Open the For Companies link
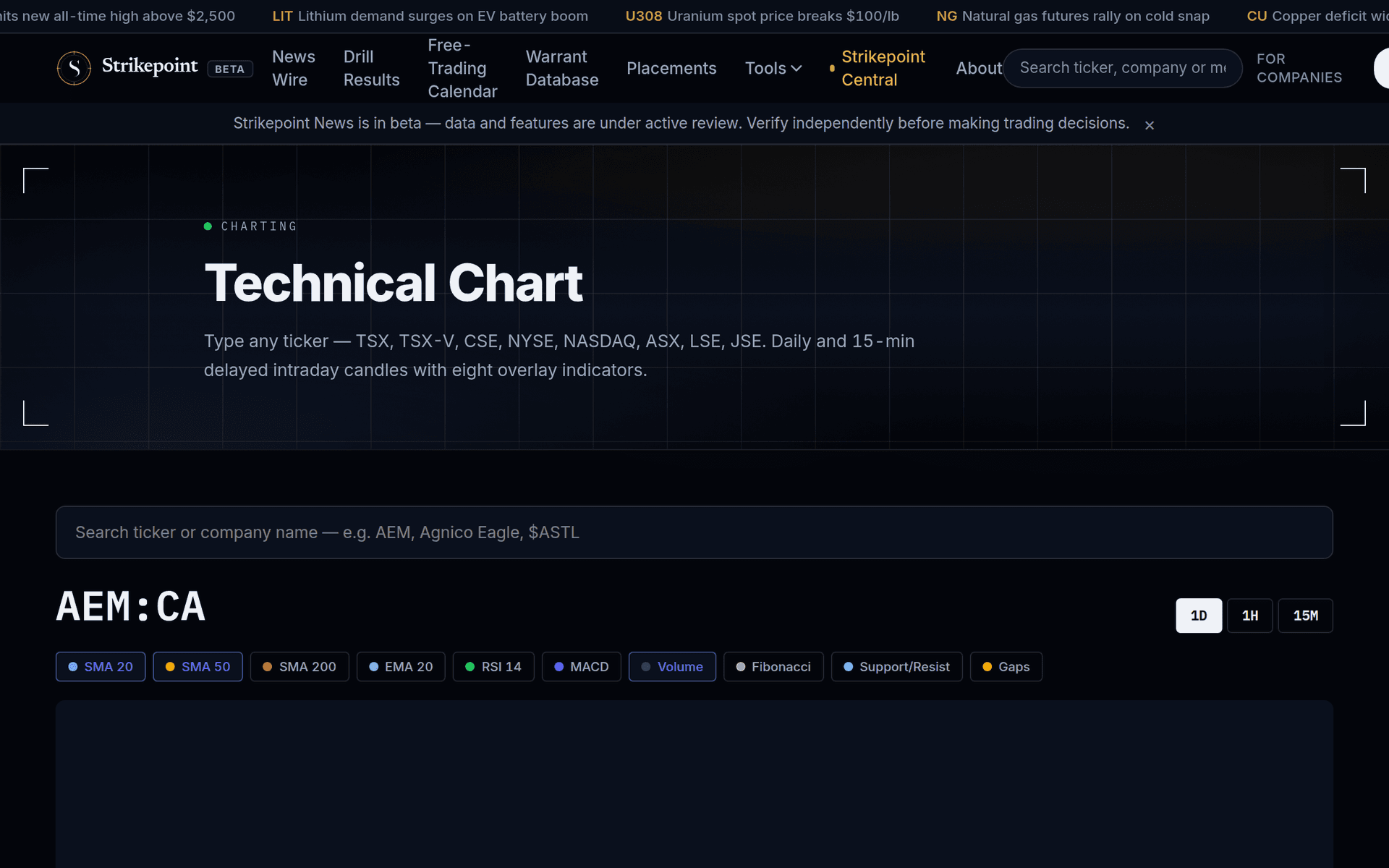This screenshot has height=868, width=1389. click(1299, 68)
